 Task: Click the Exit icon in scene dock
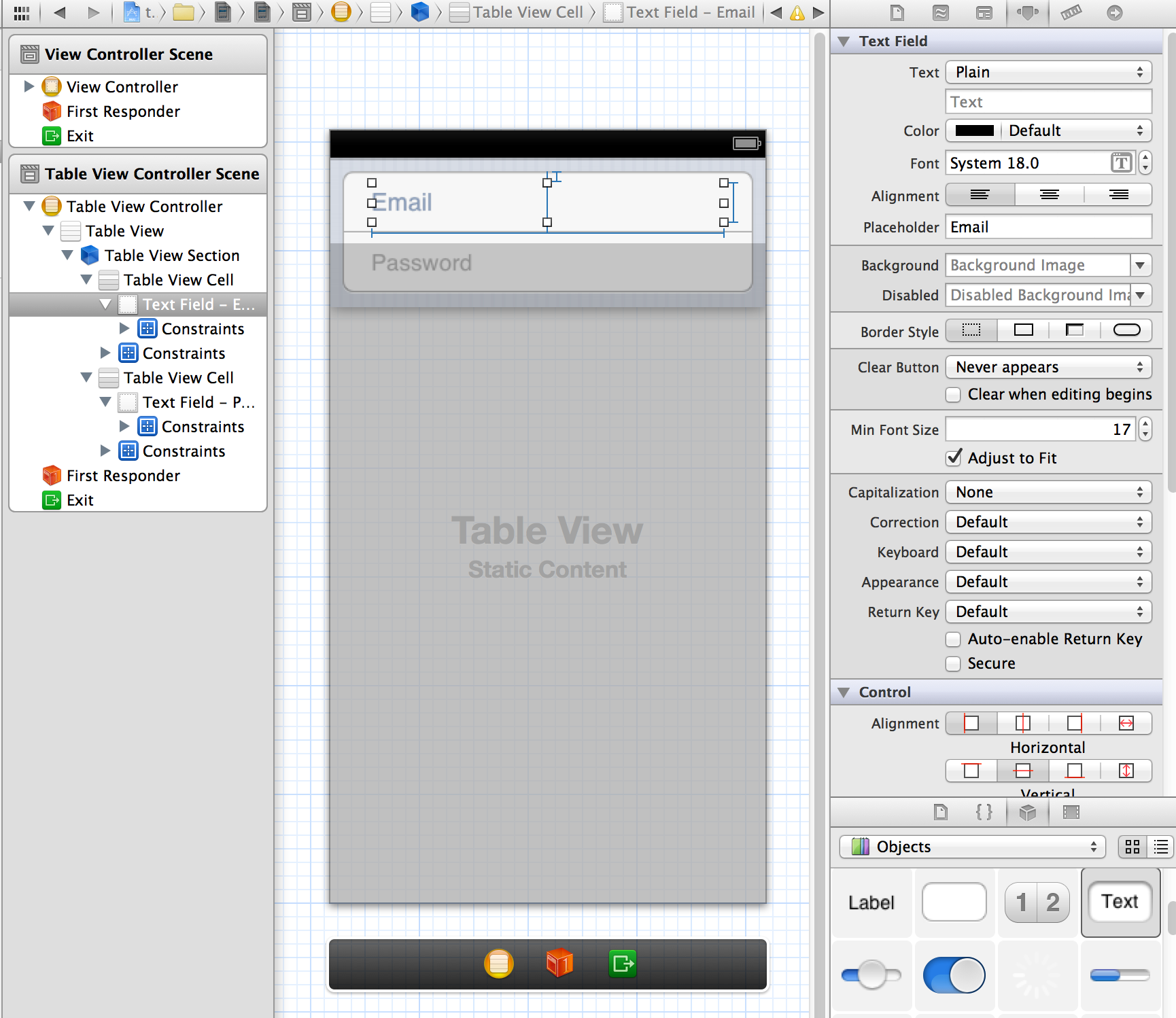pos(623,964)
